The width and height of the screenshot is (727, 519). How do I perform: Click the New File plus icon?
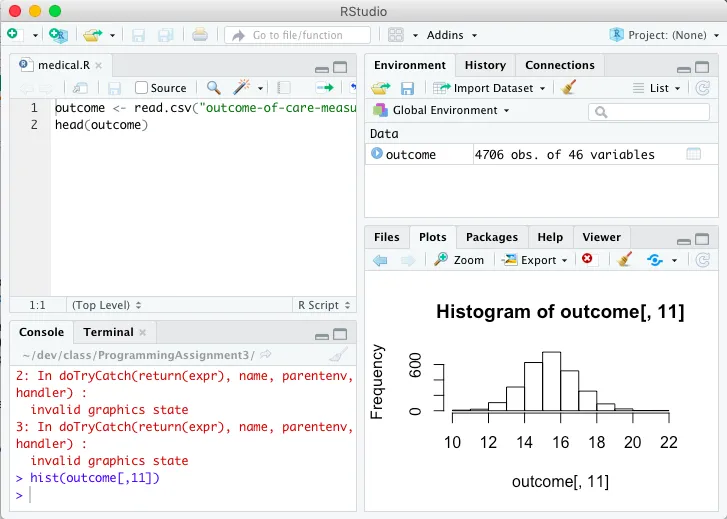tap(14, 35)
